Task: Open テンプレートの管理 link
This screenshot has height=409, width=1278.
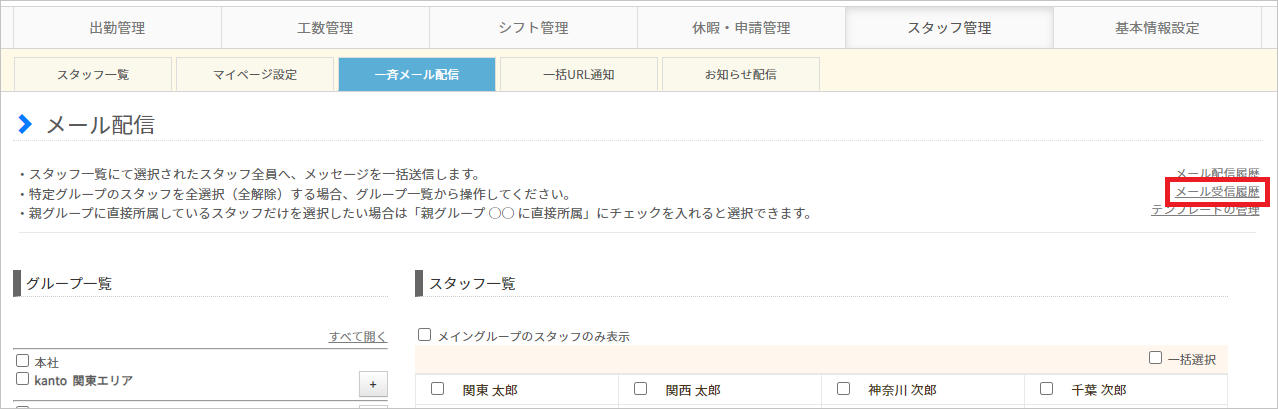Action: [1205, 210]
